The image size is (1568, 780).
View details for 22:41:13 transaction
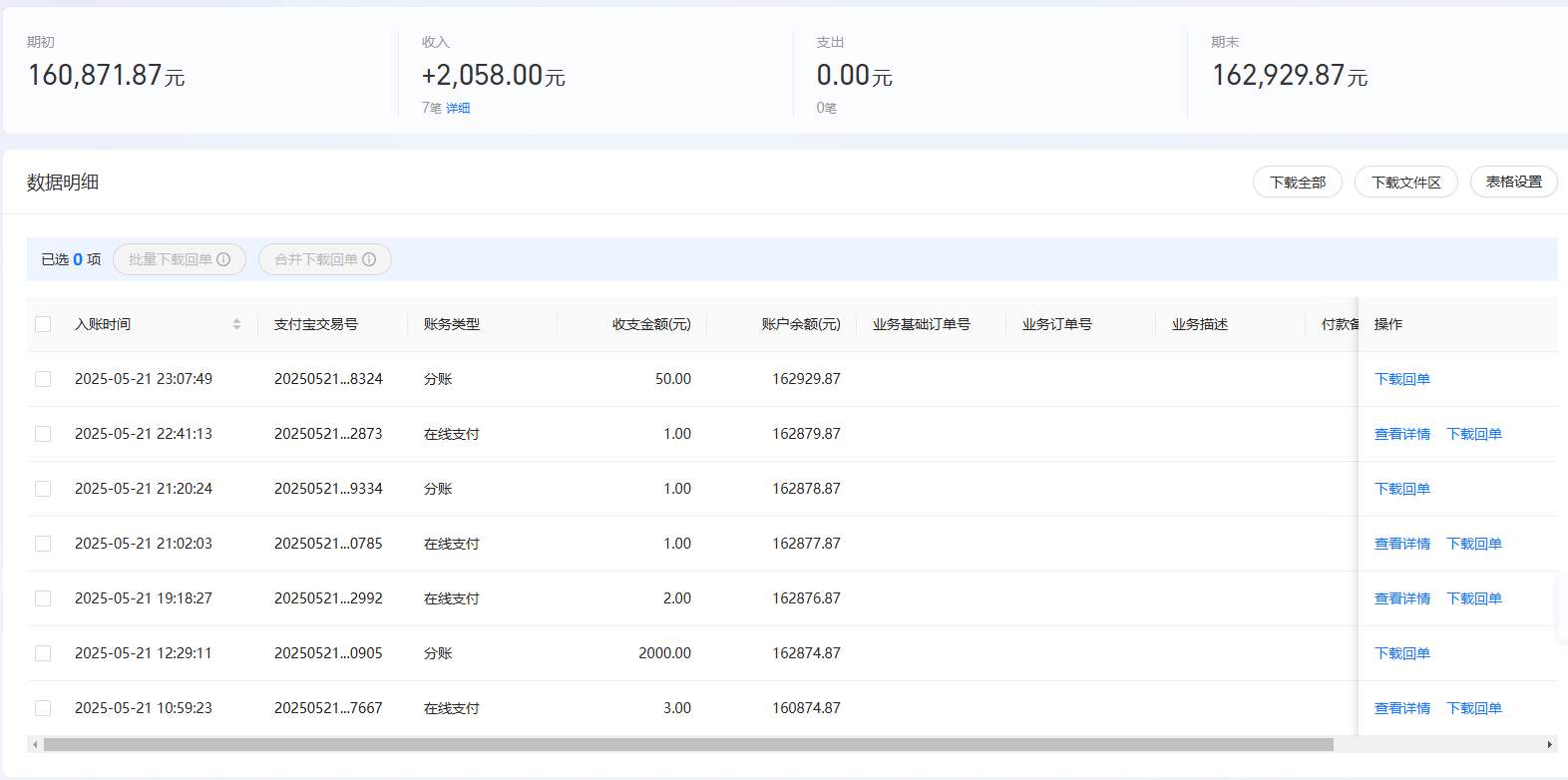(x=1401, y=434)
